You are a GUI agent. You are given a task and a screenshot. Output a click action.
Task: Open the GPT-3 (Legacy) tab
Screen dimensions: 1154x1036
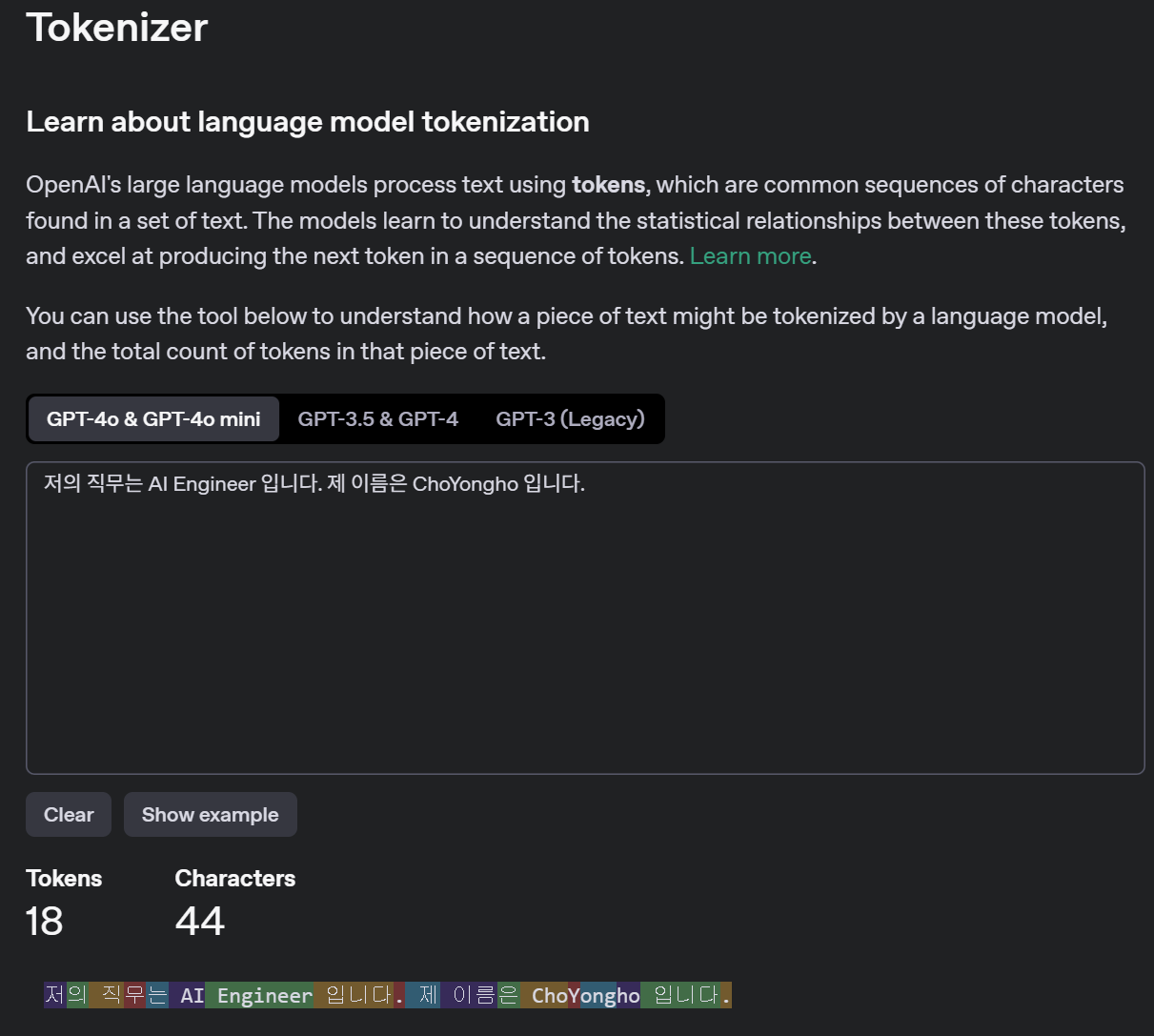(570, 419)
